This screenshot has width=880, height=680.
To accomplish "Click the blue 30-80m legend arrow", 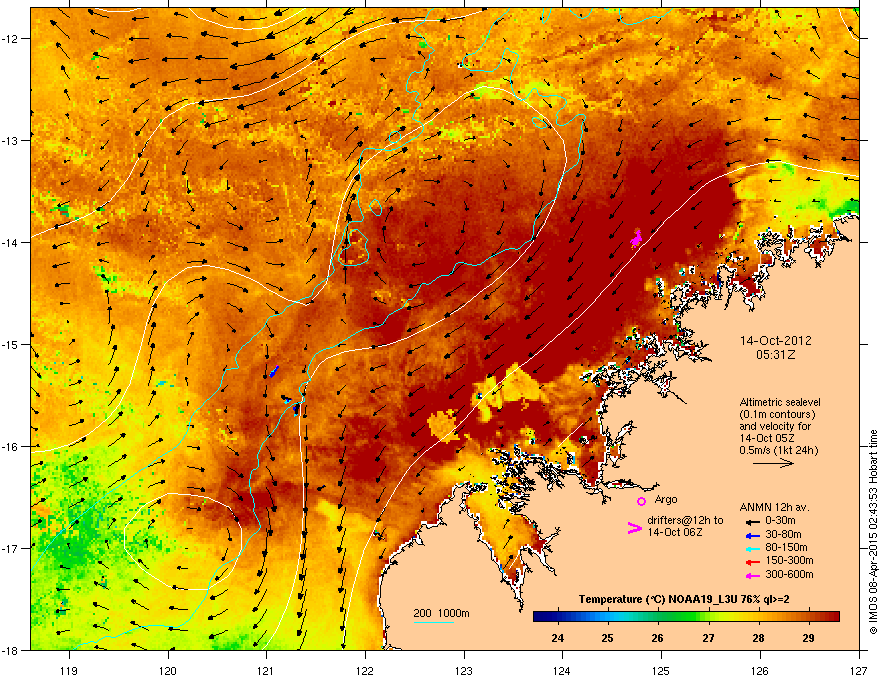I will tap(752, 535).
